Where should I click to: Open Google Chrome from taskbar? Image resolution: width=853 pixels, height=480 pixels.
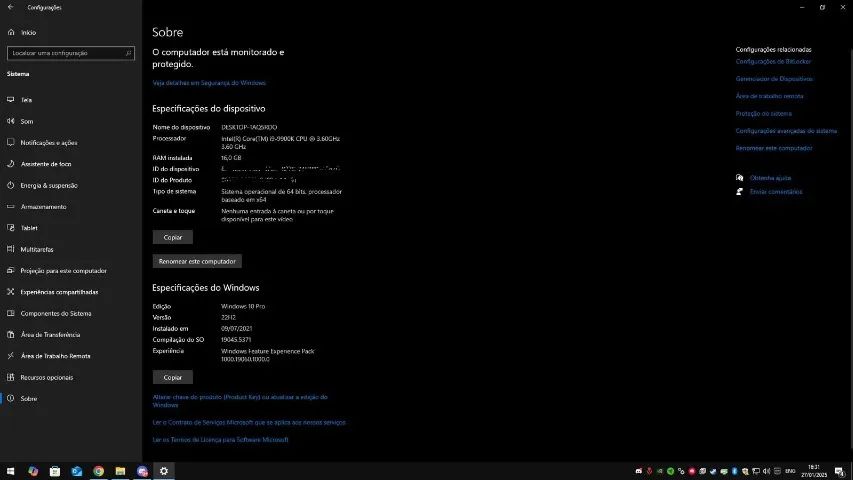click(98, 471)
